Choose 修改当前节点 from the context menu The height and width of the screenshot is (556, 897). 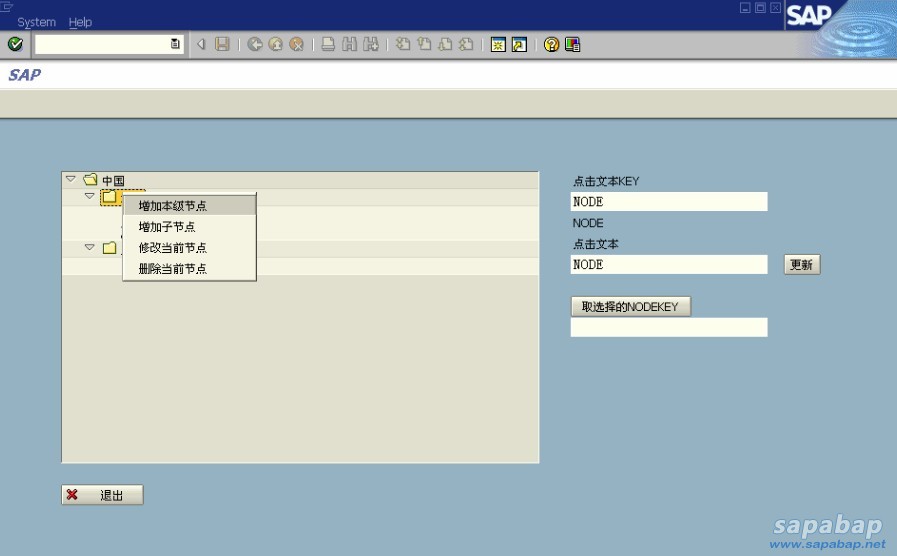click(189, 248)
